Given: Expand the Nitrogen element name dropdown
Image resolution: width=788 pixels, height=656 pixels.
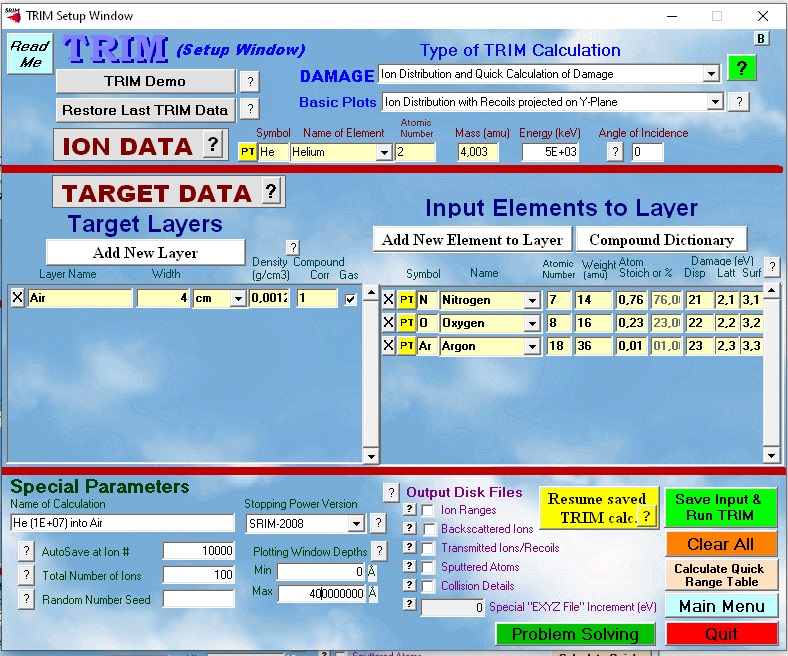Looking at the screenshot, I should (x=532, y=301).
